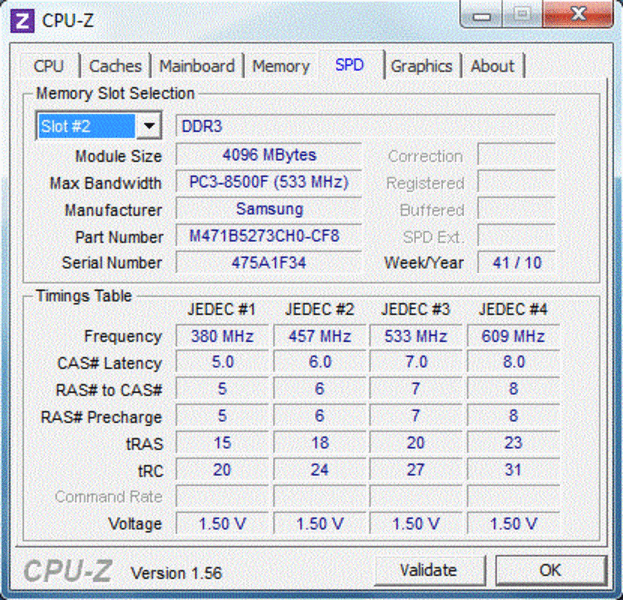Click the CPU-Z title bar text
Image resolution: width=623 pixels, height=600 pixels.
[x=68, y=21]
